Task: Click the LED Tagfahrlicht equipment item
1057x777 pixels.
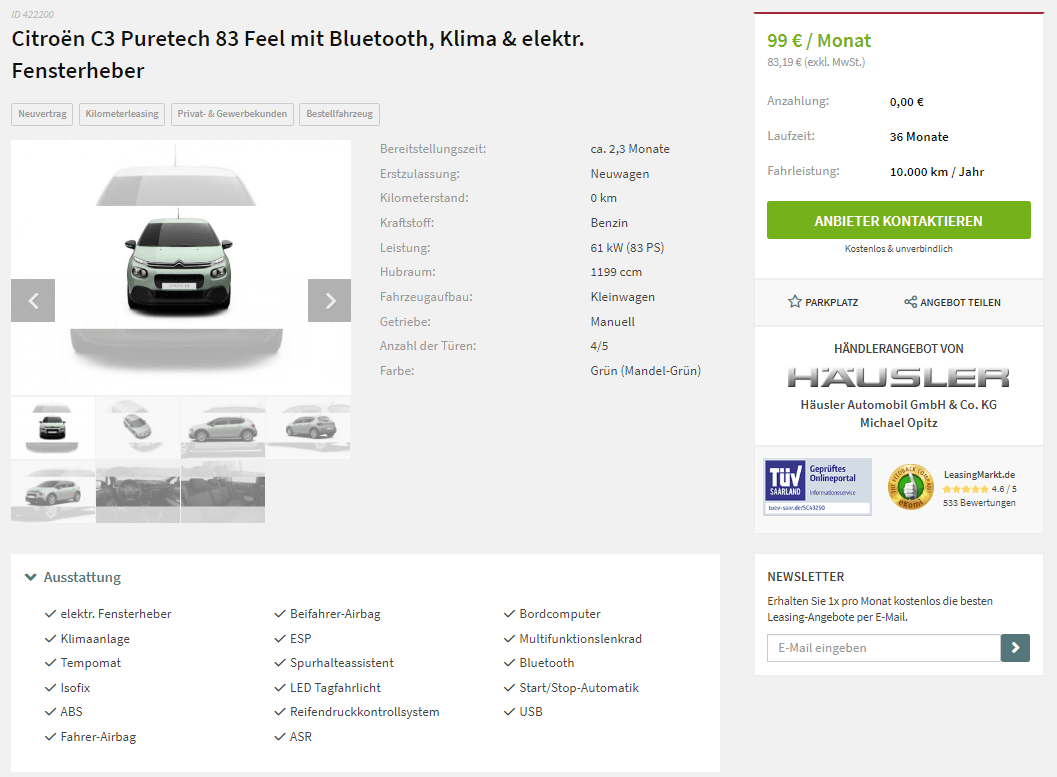Action: pyautogui.click(x=328, y=687)
